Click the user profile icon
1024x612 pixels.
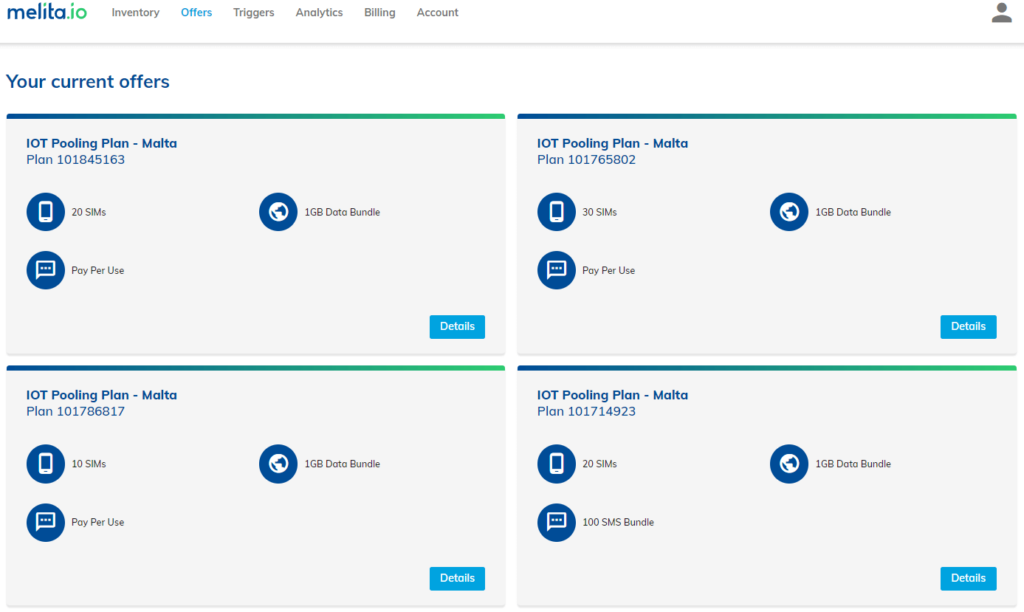click(1001, 13)
